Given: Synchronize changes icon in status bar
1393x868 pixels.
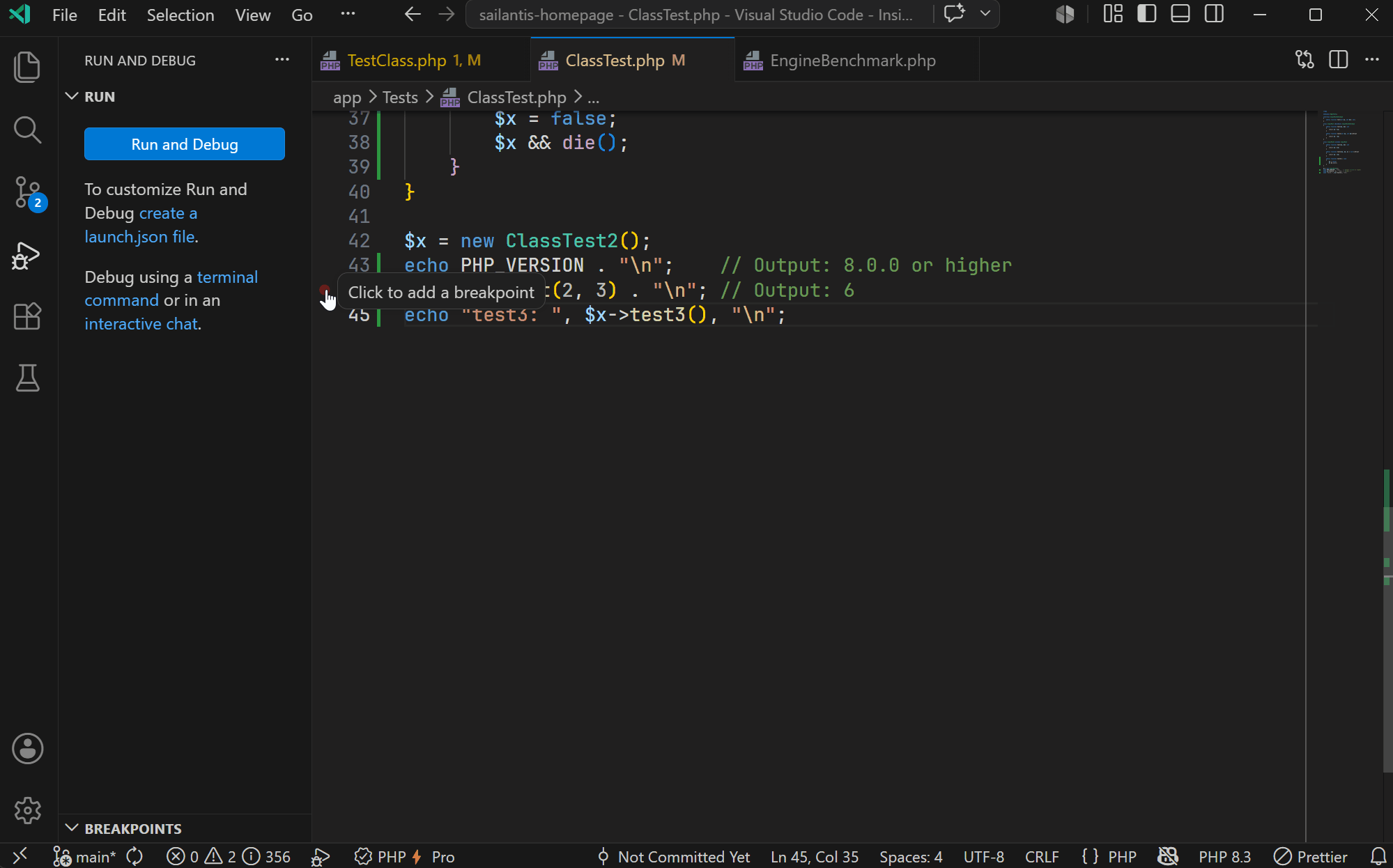Looking at the screenshot, I should pyautogui.click(x=134, y=856).
